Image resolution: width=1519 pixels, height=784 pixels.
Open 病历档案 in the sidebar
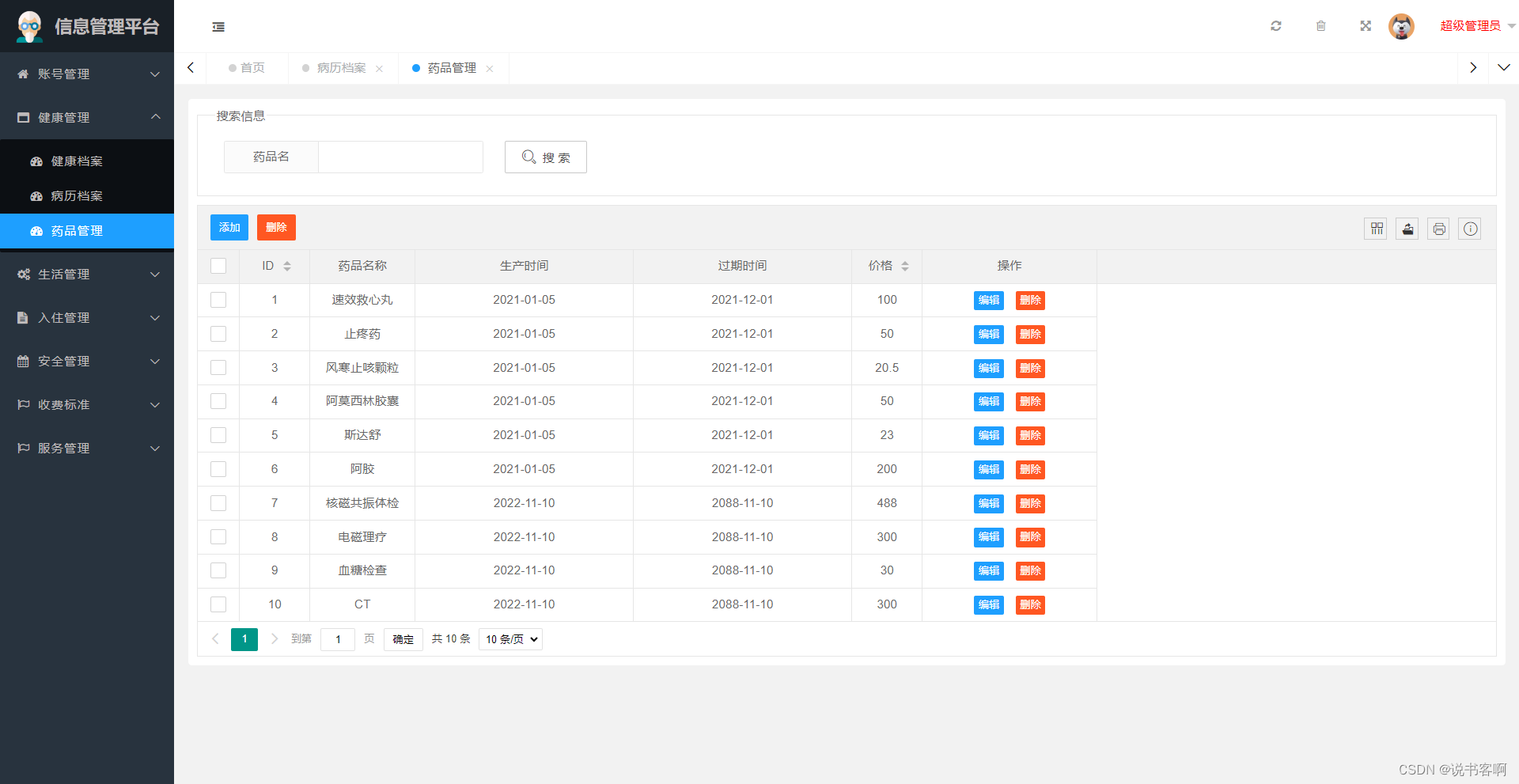coord(87,195)
